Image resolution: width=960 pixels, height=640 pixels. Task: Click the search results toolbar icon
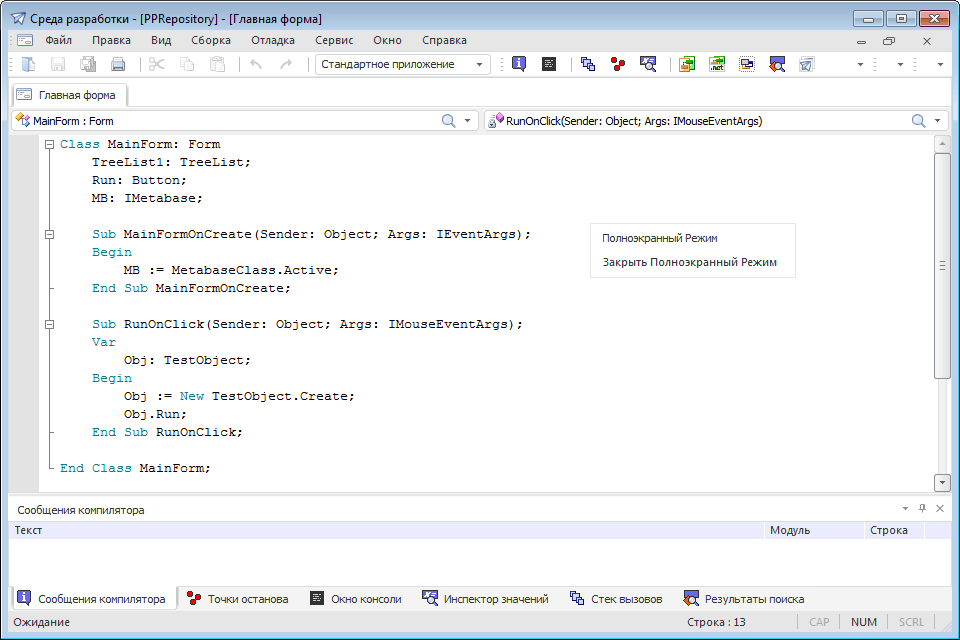(777, 64)
